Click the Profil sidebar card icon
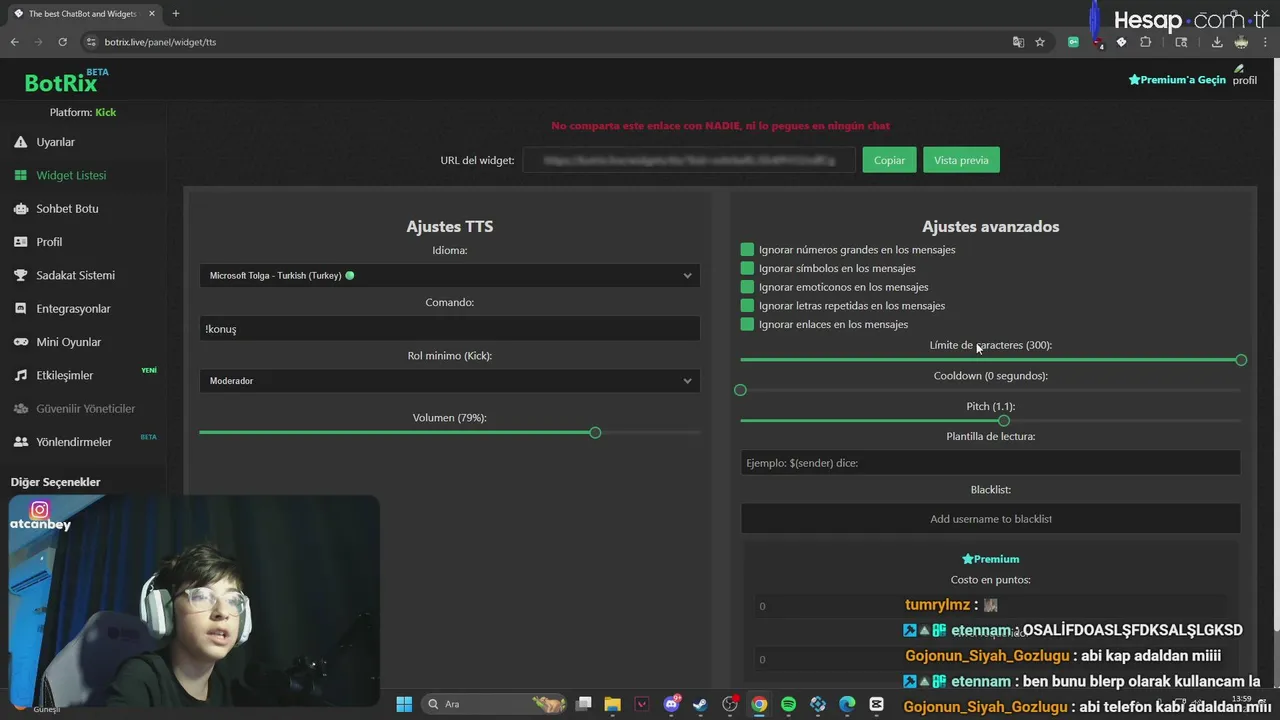This screenshot has width=1280, height=720. pyautogui.click(x=20, y=242)
